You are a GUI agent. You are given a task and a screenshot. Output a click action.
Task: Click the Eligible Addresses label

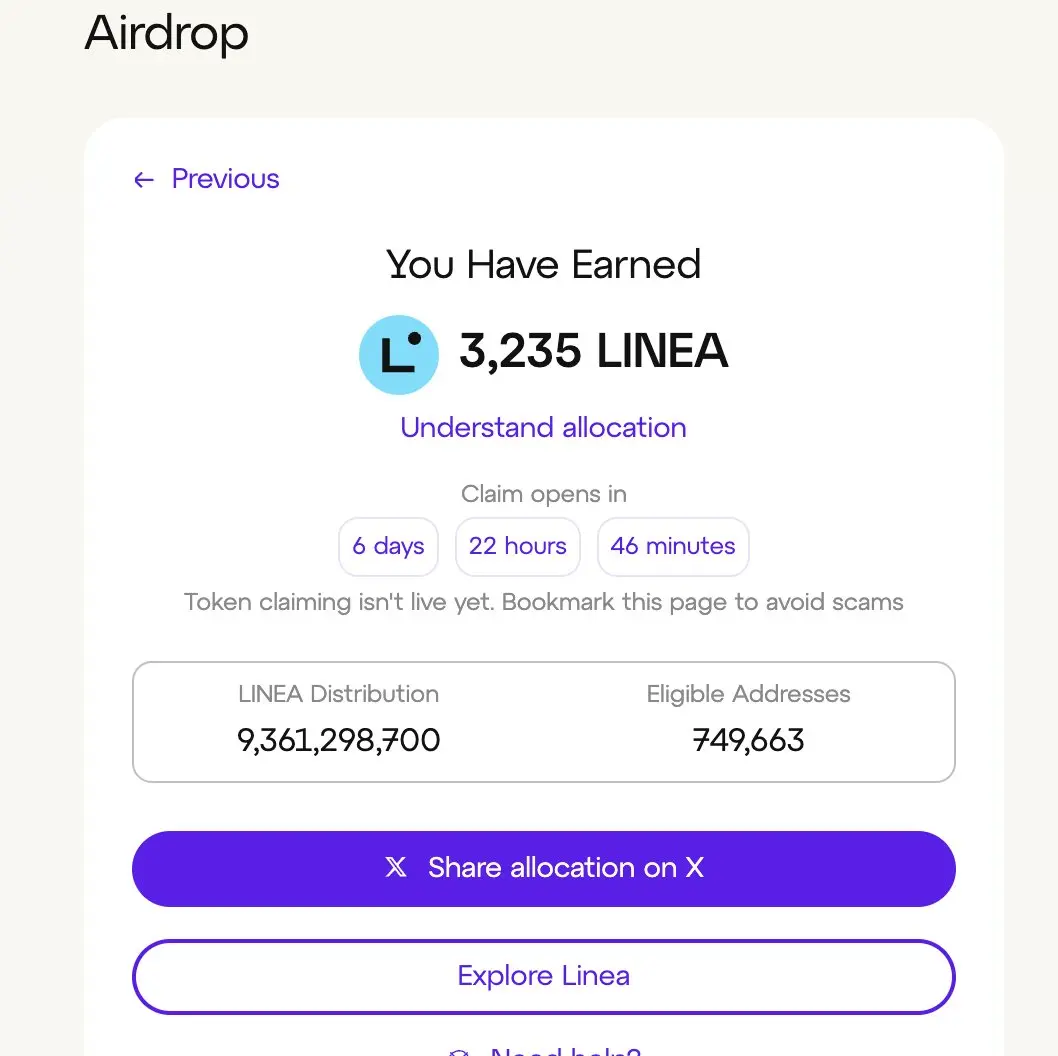pos(748,694)
